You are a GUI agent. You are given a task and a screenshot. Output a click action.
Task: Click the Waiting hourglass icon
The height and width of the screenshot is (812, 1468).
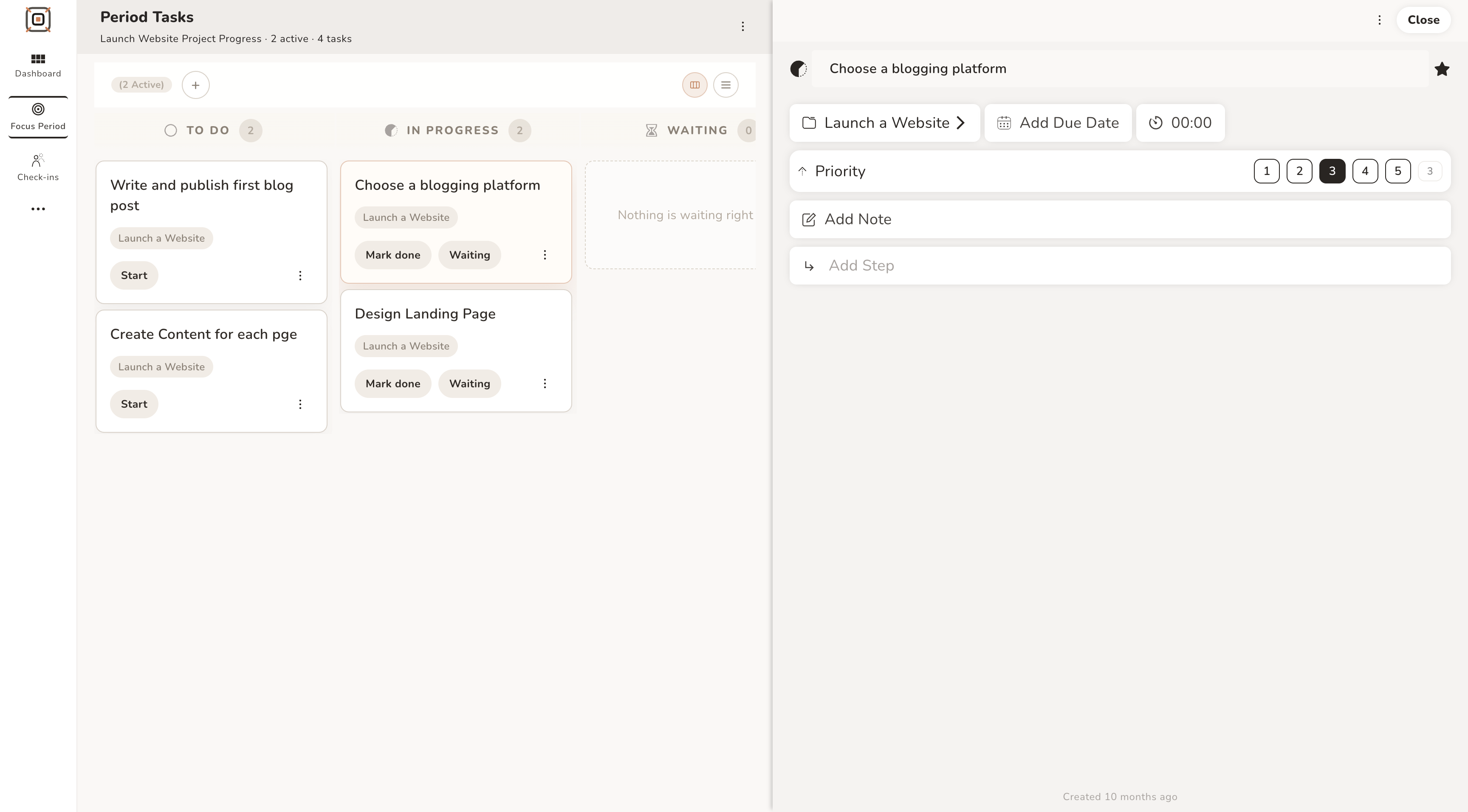pos(651,130)
